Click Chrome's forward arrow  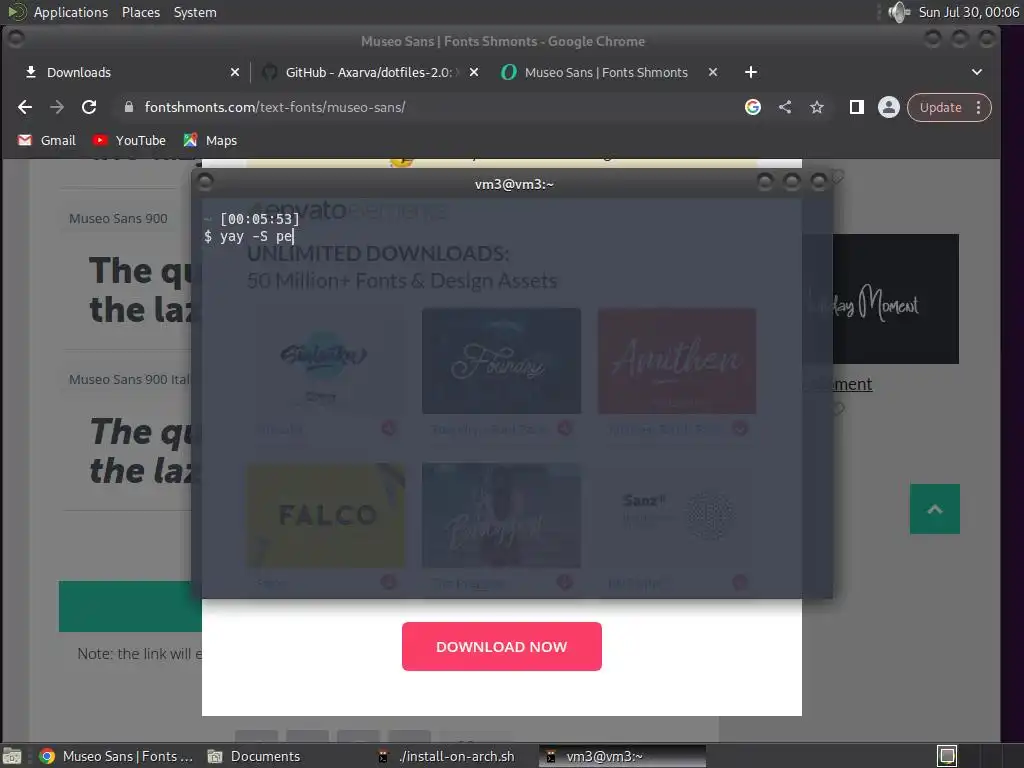[x=57, y=107]
